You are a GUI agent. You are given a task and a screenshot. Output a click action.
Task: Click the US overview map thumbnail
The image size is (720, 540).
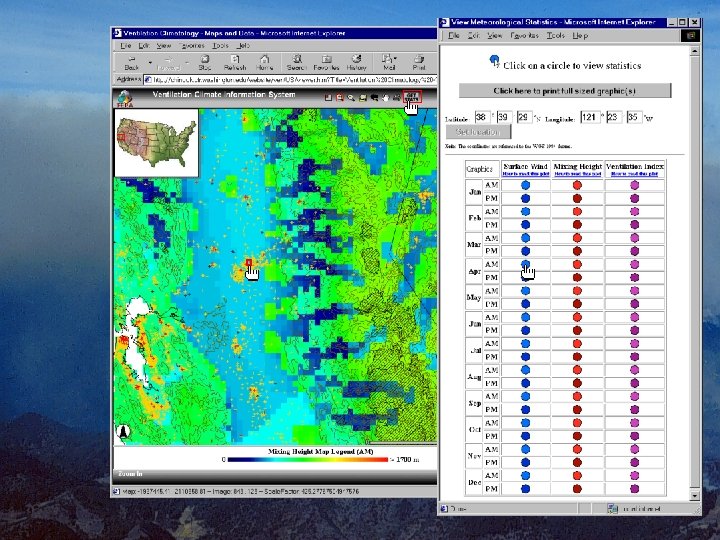157,143
